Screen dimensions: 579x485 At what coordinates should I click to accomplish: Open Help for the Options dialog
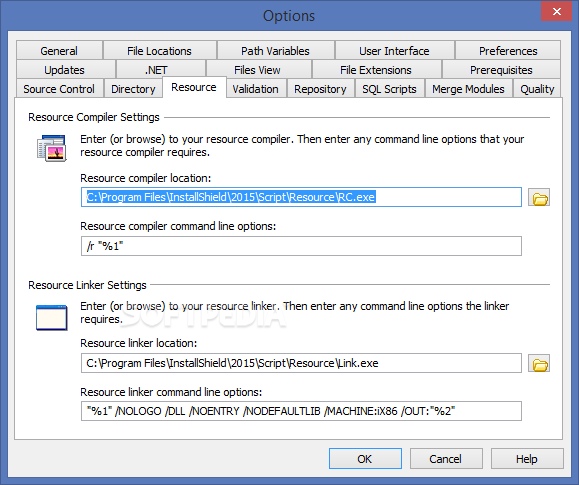pyautogui.click(x=527, y=459)
